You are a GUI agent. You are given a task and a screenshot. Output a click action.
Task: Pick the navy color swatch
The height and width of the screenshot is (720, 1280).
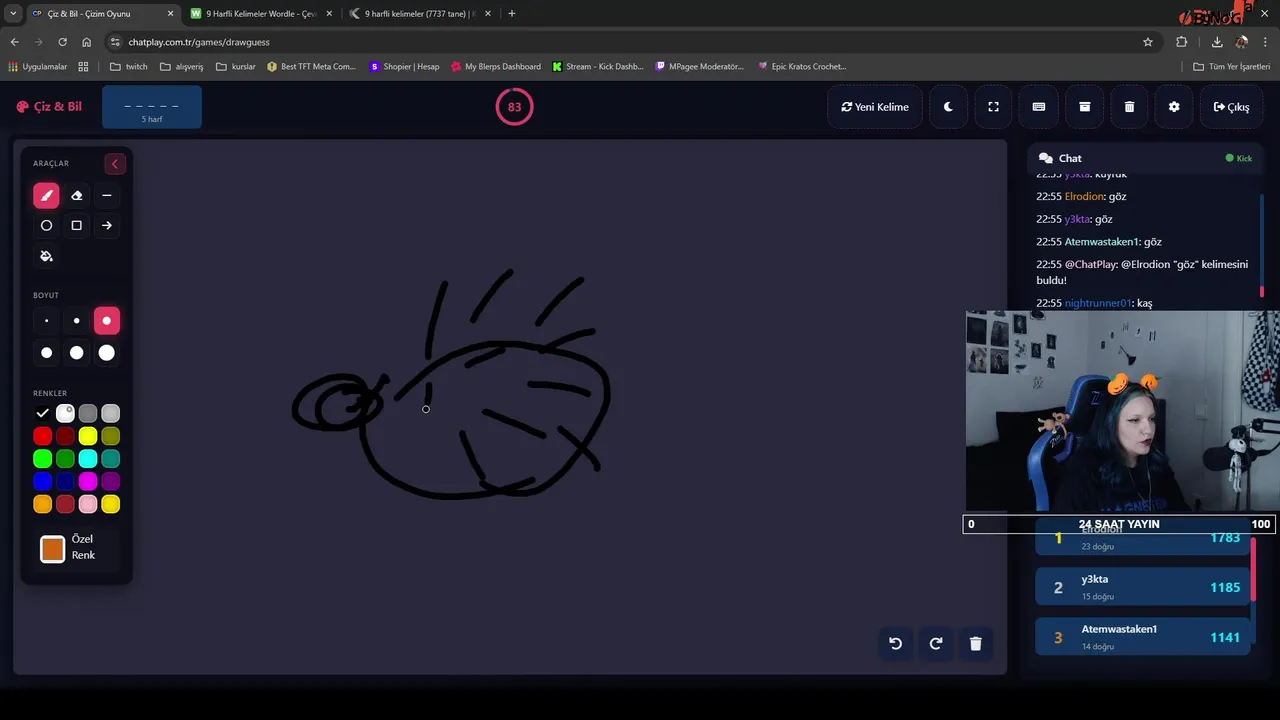pos(65,482)
